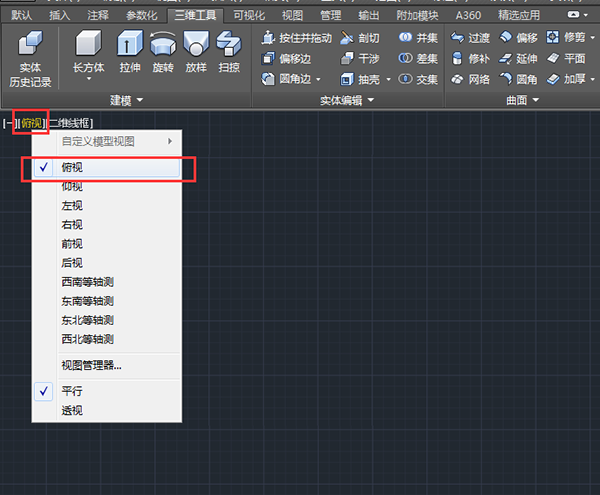Open the 精选应用 ribbon tab

tap(519, 15)
